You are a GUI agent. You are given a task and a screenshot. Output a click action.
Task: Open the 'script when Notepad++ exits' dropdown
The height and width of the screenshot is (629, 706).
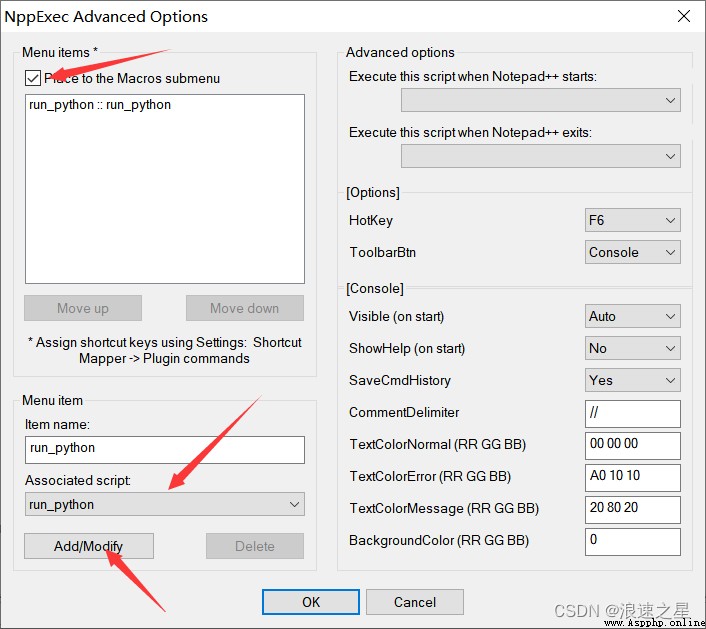541,156
